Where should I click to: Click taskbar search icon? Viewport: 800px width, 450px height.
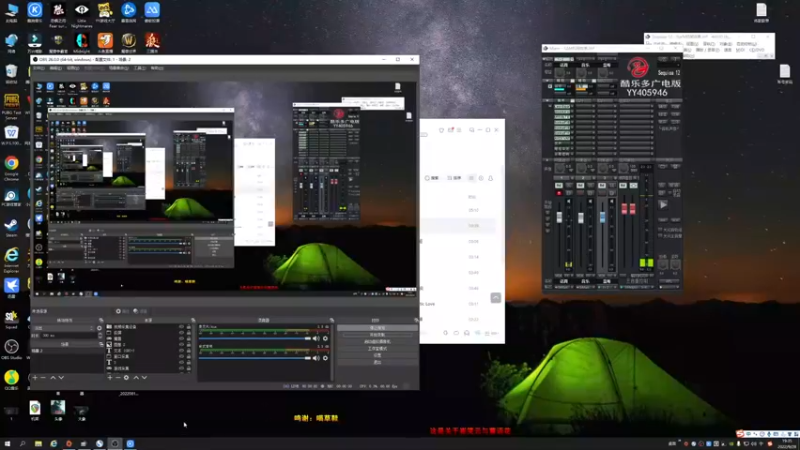(x=22, y=443)
